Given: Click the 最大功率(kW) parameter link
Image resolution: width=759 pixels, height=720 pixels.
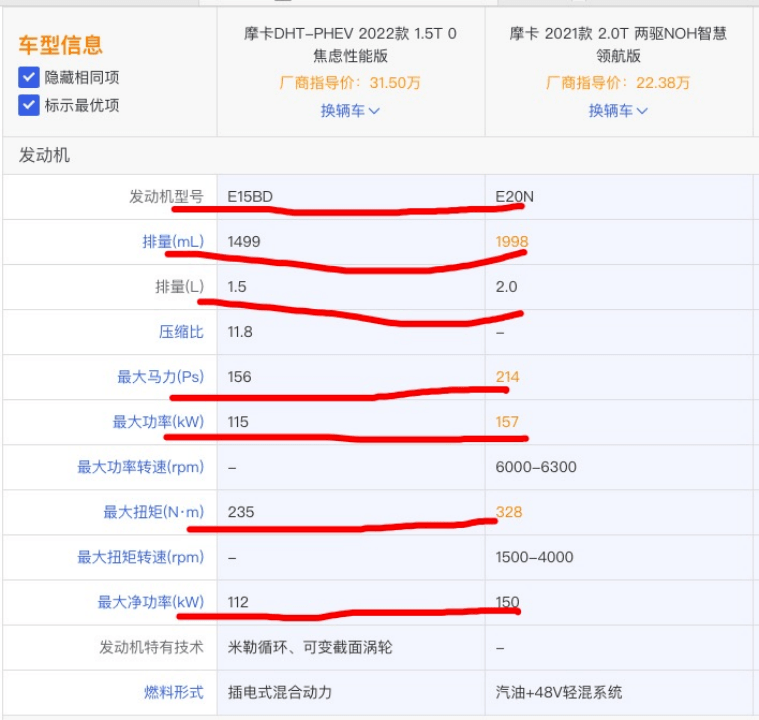Looking at the screenshot, I should [x=158, y=422].
